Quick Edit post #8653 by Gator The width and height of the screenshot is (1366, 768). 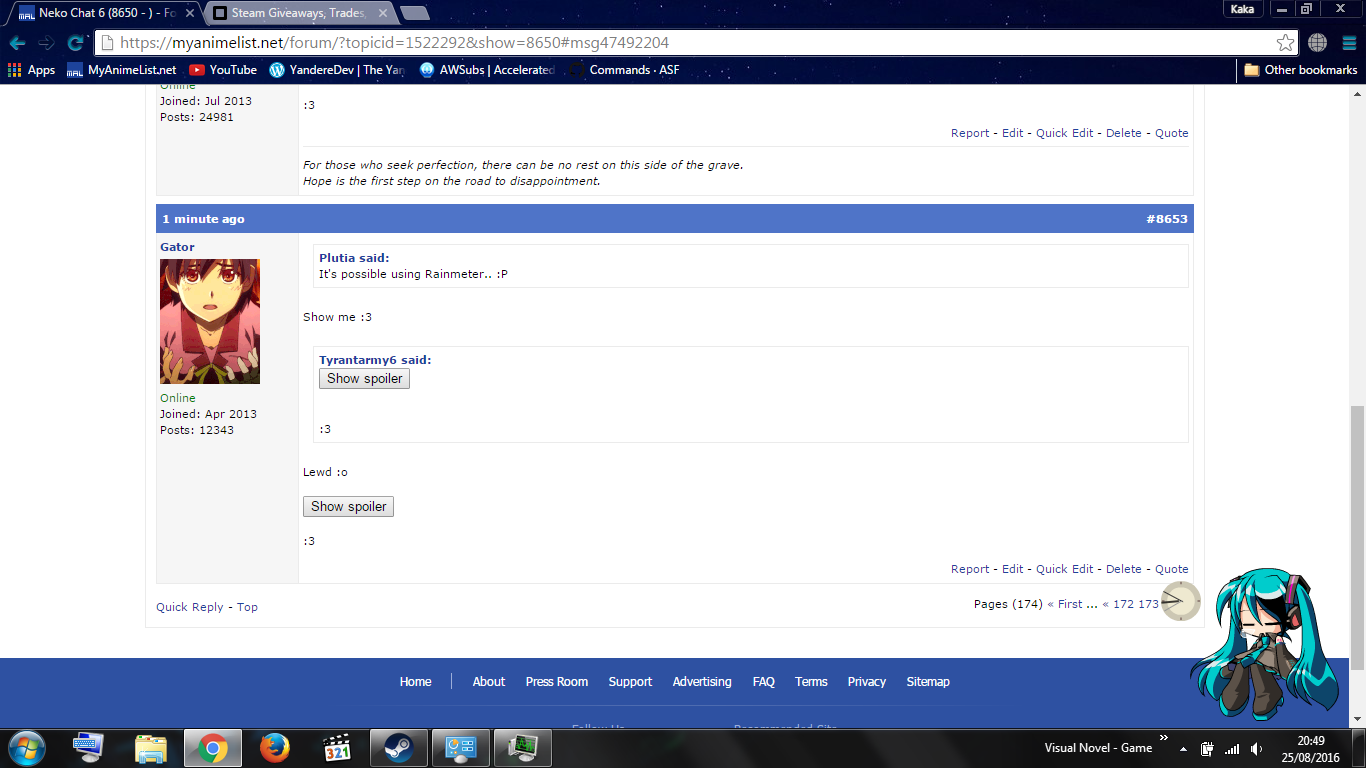point(1065,569)
